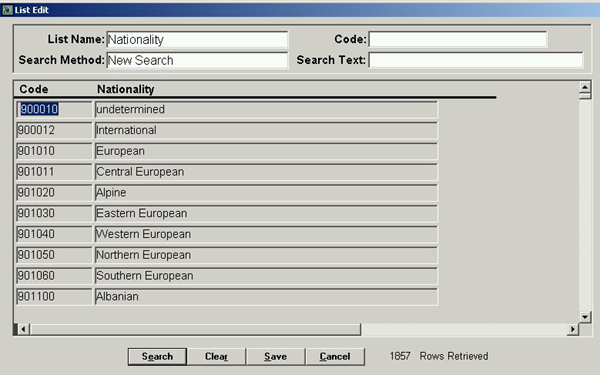Viewport: 600px width, 375px height.
Task: Click the vertical scrollbar down arrow
Action: (585, 317)
